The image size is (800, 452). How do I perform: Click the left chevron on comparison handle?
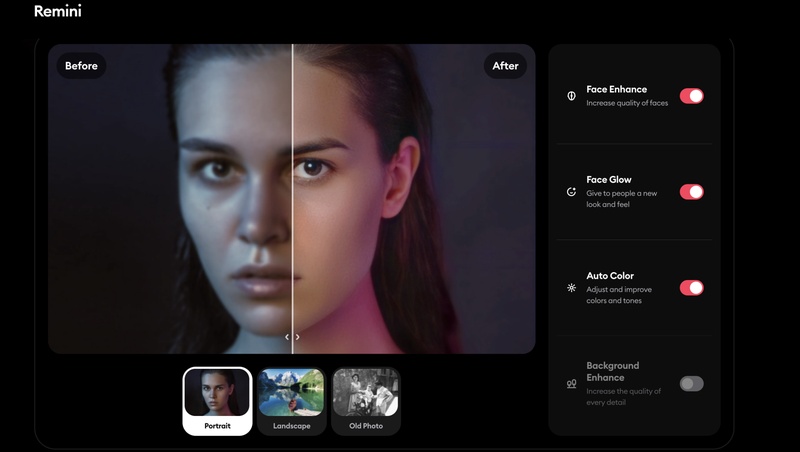(287, 337)
